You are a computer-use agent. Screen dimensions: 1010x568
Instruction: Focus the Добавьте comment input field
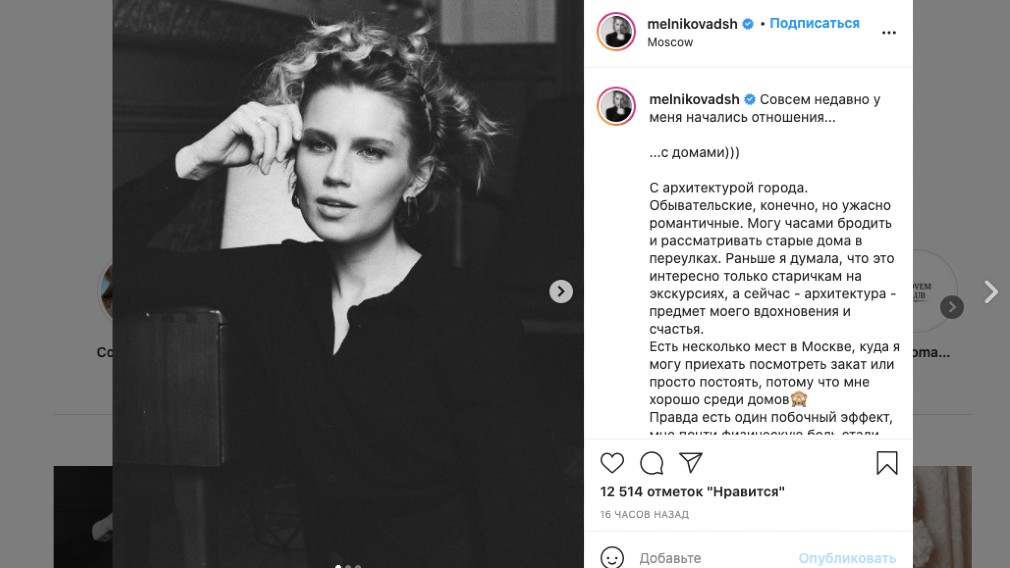(715, 558)
